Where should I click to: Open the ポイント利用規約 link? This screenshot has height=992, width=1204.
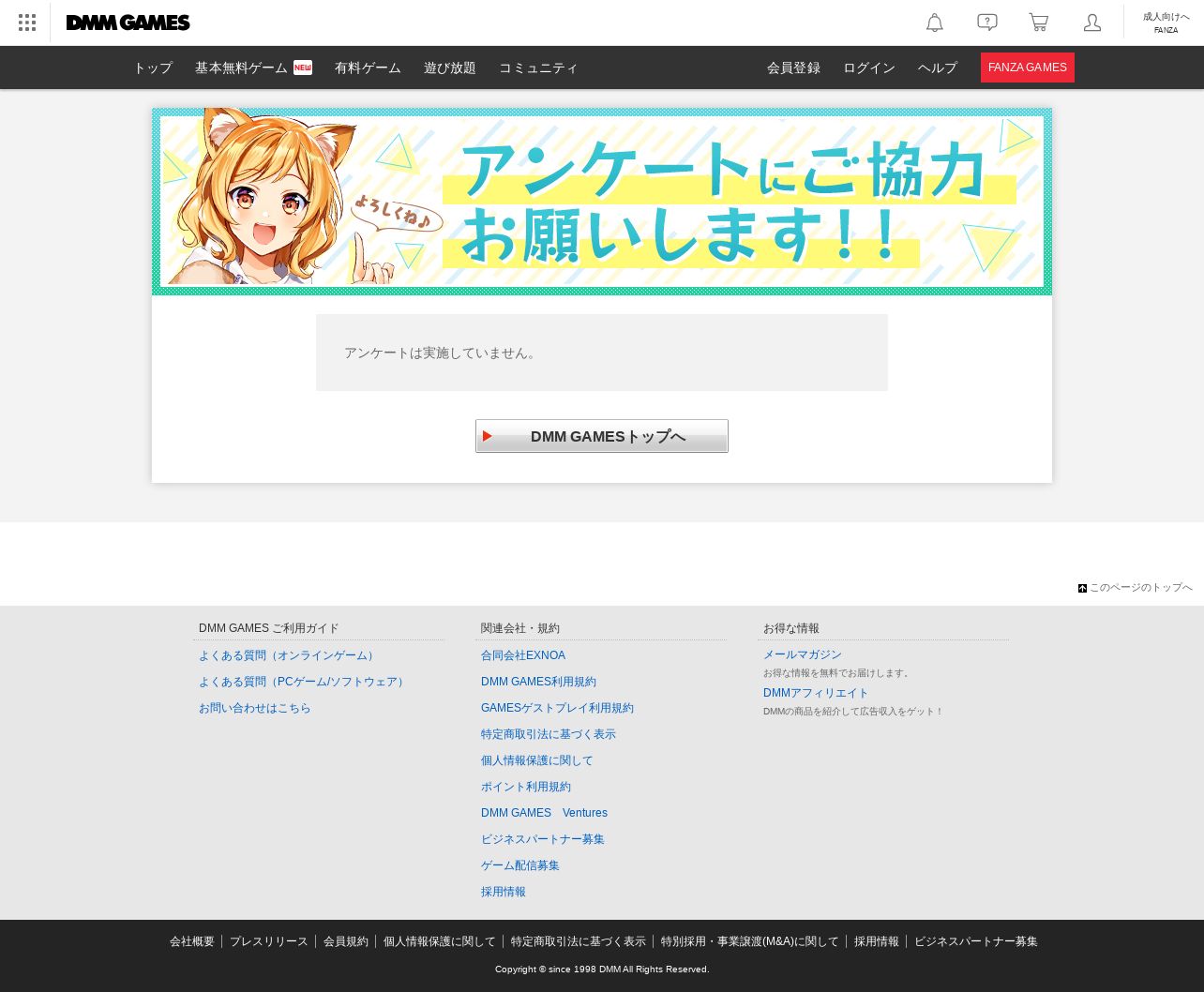[x=526, y=787]
